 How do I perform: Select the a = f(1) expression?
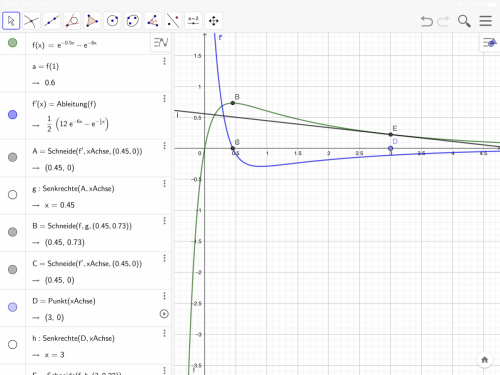click(x=46, y=66)
